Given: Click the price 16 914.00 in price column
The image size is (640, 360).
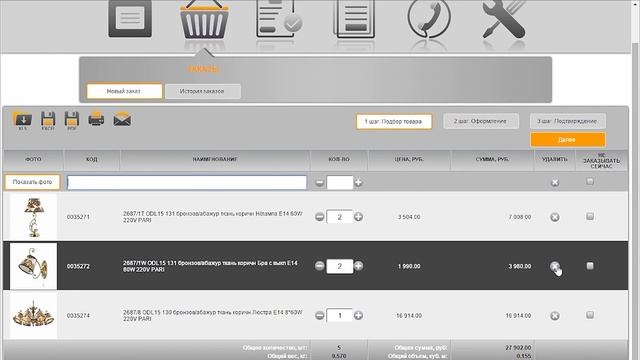Looking at the screenshot, I should click(409, 316).
